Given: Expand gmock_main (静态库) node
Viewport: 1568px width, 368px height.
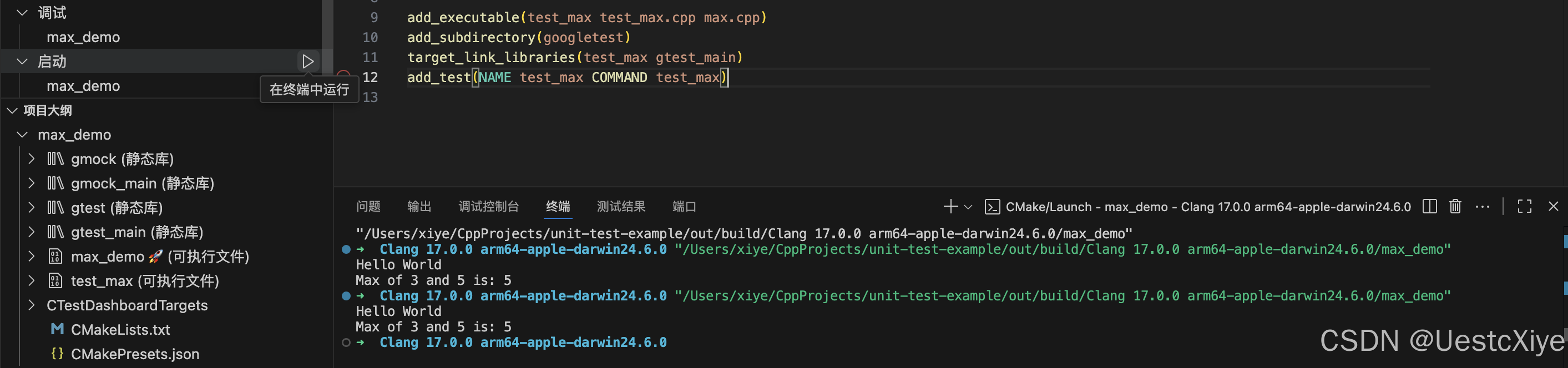Looking at the screenshot, I should (x=32, y=183).
